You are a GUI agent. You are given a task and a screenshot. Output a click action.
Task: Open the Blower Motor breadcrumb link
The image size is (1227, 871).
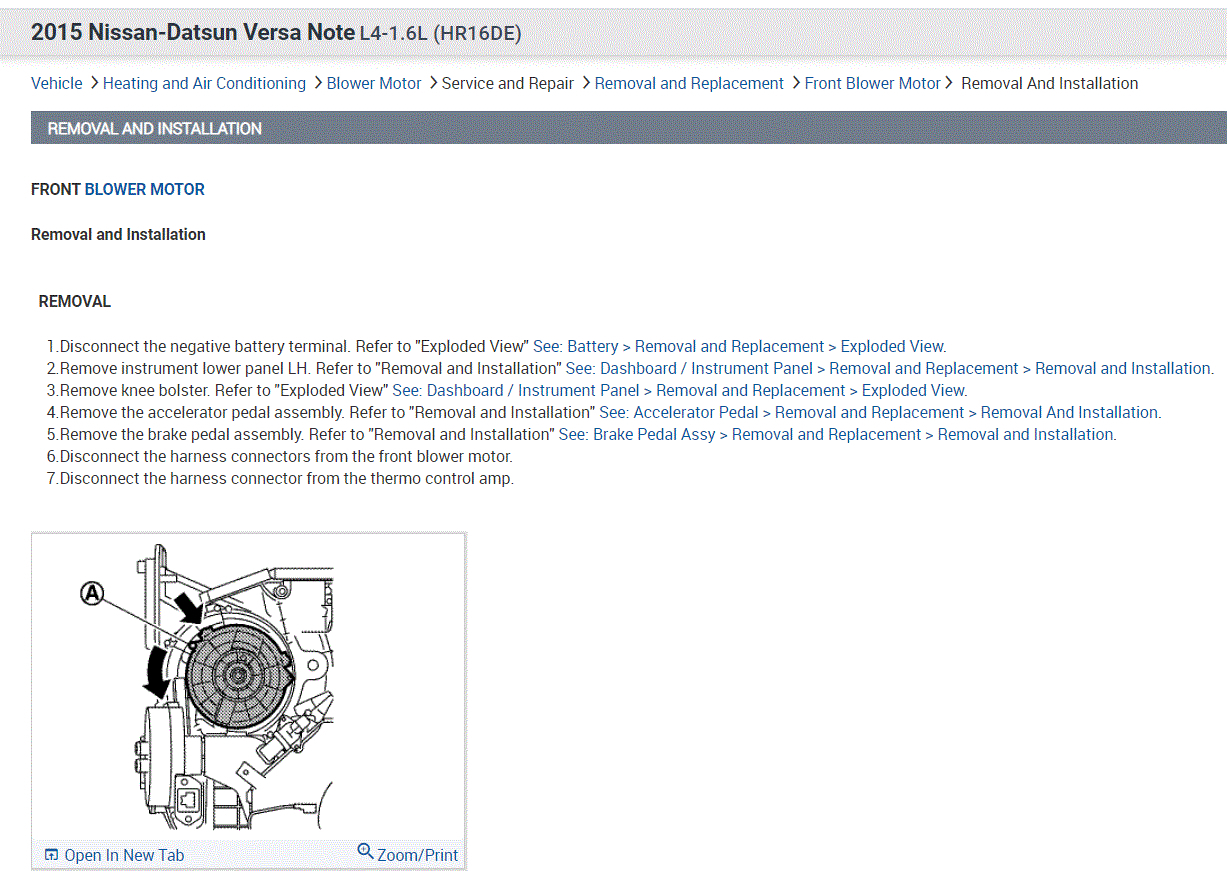tap(374, 84)
